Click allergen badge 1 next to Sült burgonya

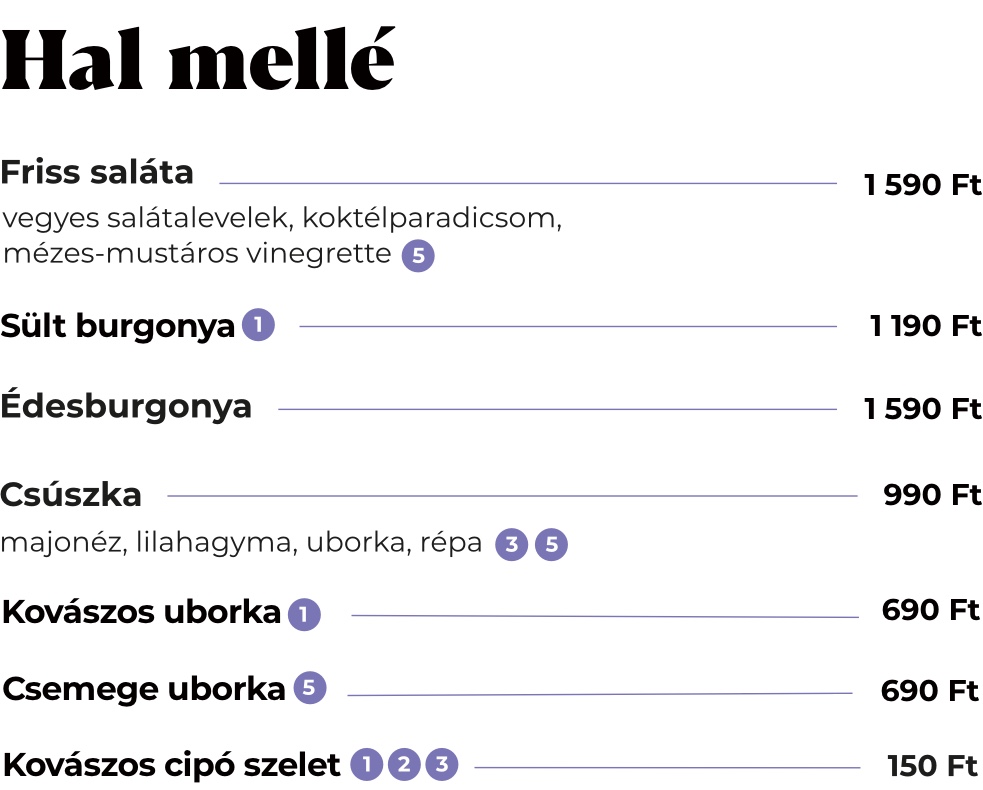pyautogui.click(x=258, y=325)
